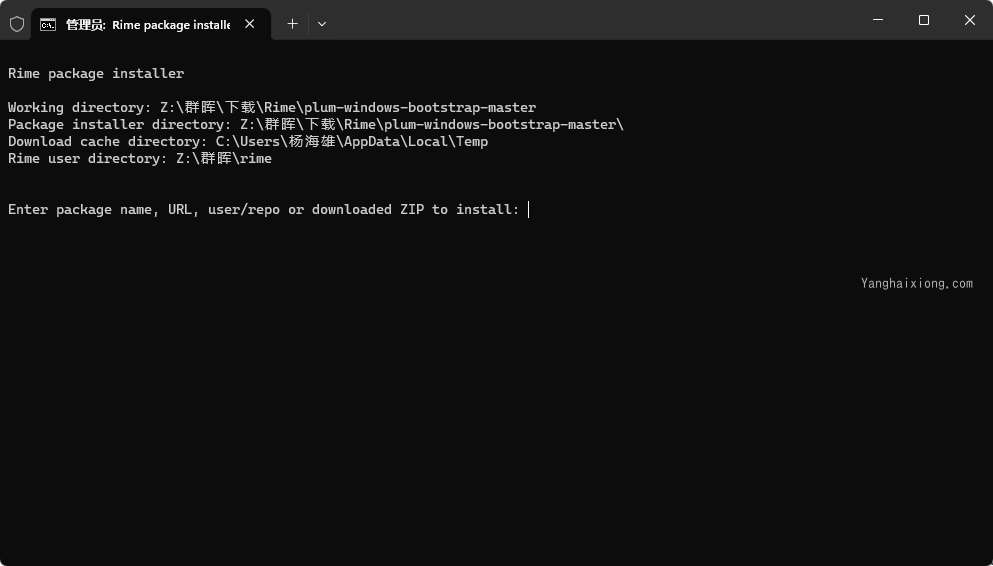Image resolution: width=993 pixels, height=566 pixels.
Task: Expand the new tab profile dropdown
Action: (x=322, y=24)
